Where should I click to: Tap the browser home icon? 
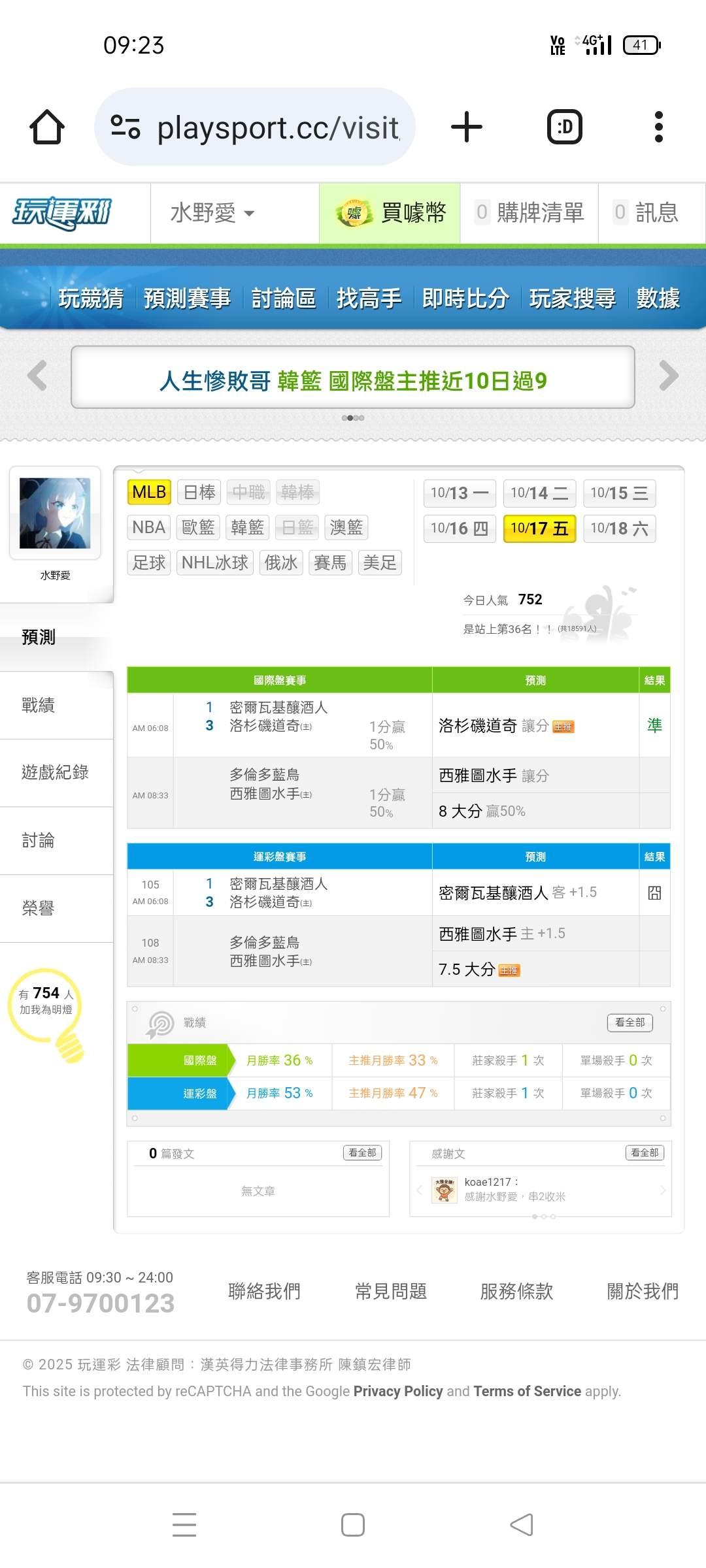tap(47, 127)
